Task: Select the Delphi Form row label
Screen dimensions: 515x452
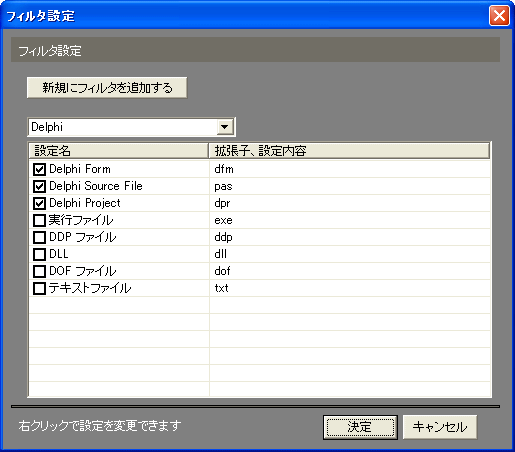Action: [x=80, y=169]
